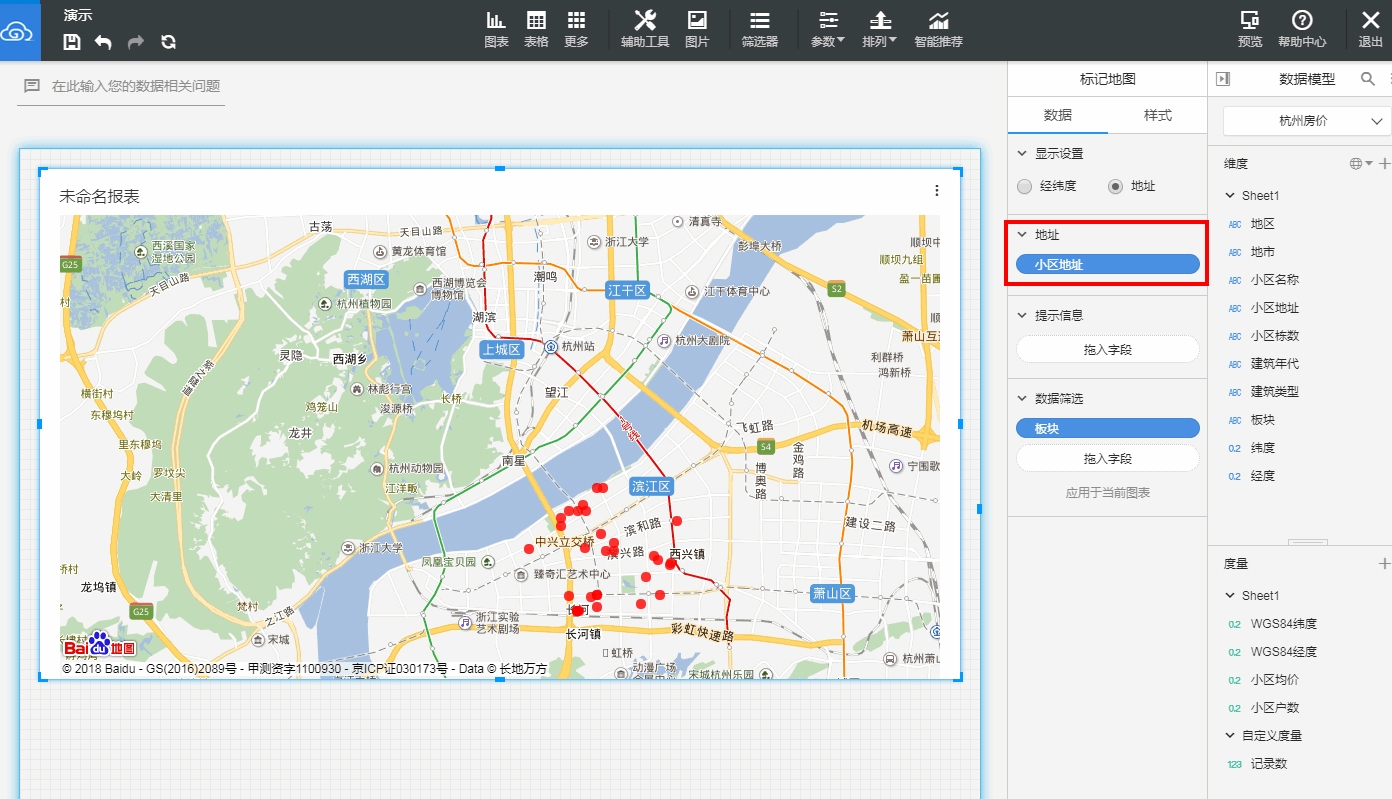Open the 智能推荐 smart recommend tool
Screen dimensions: 1392x799
point(938,30)
